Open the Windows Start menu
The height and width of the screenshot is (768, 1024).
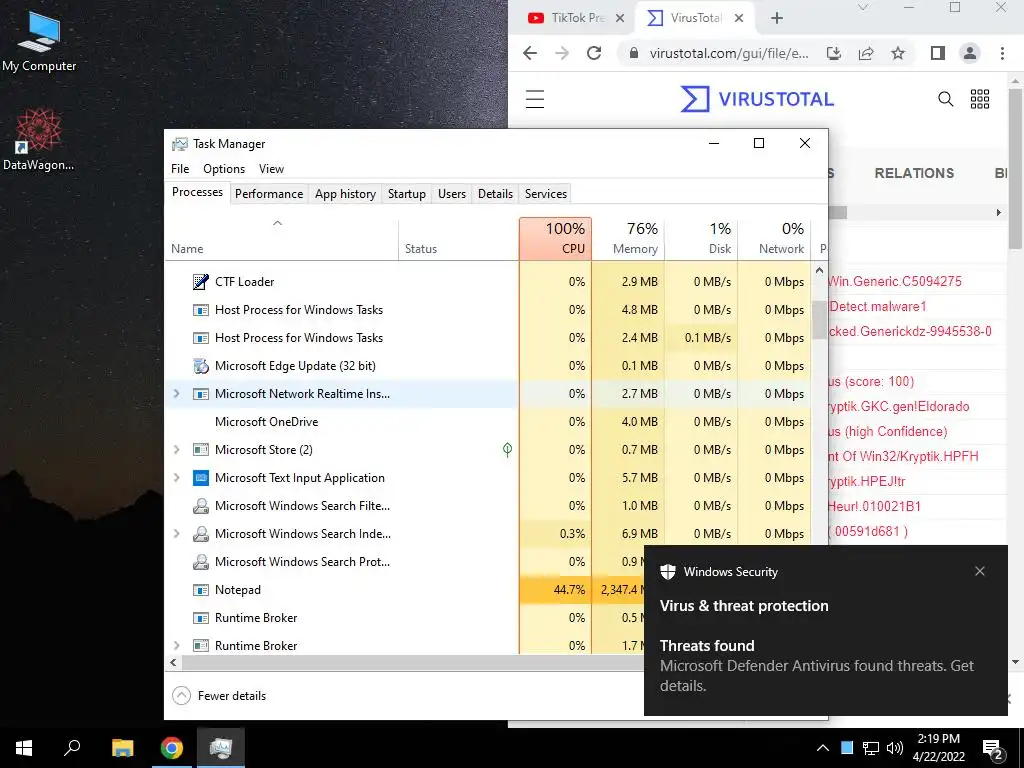point(24,748)
